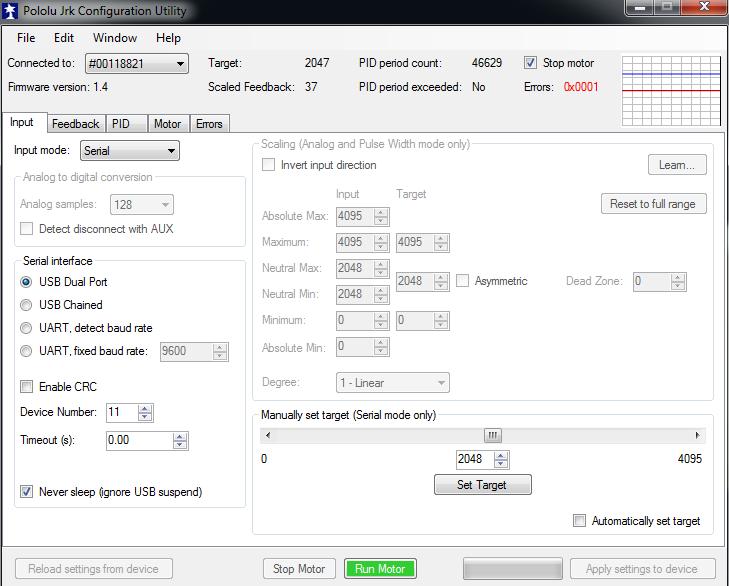Viewport: 729px width, 586px height.
Task: Switch to the Motor tab
Action: tap(167, 124)
